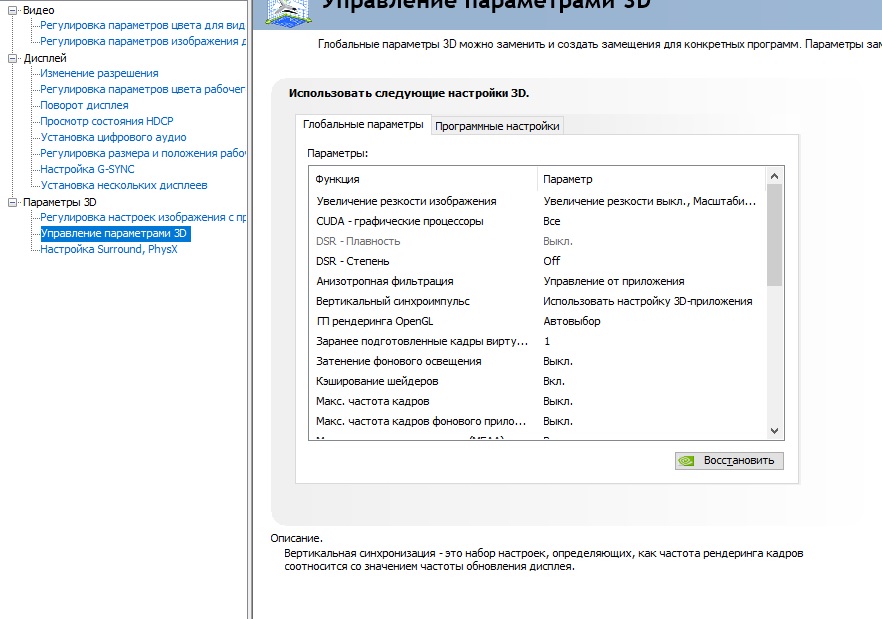
Task: Click the settings list scrollbar thumb
Action: 775,235
